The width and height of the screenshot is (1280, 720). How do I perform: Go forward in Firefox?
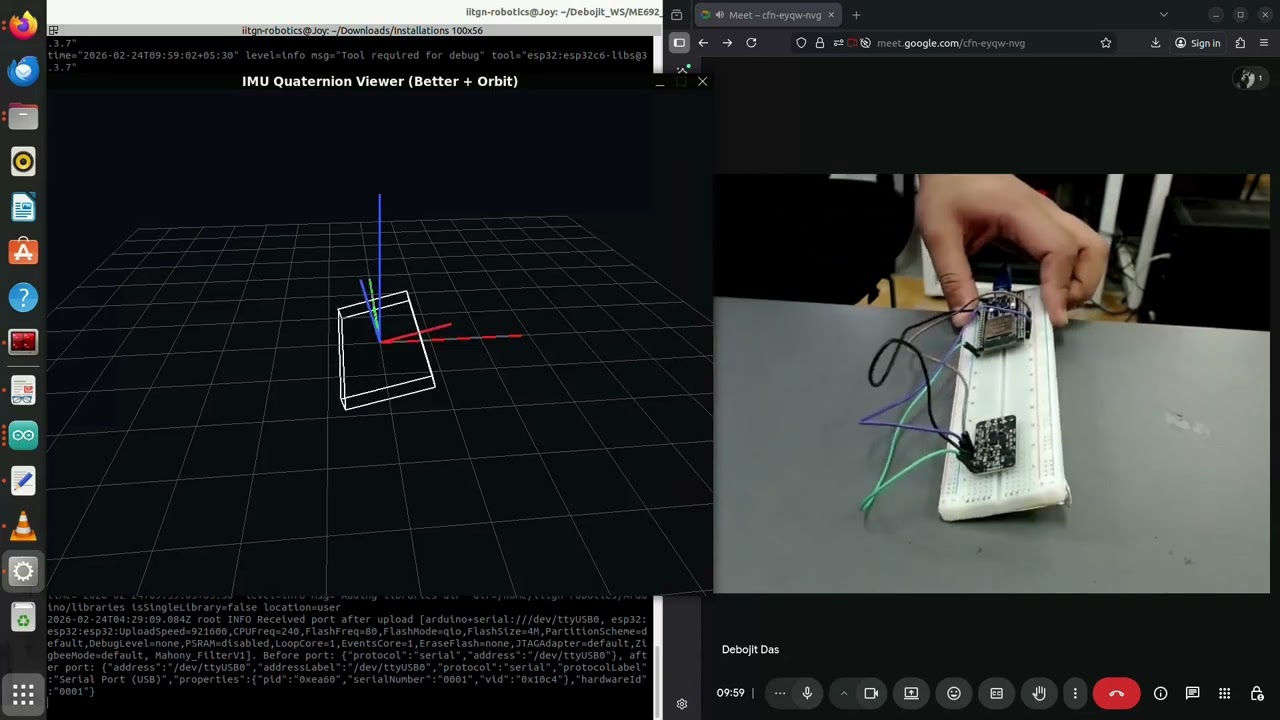click(727, 43)
